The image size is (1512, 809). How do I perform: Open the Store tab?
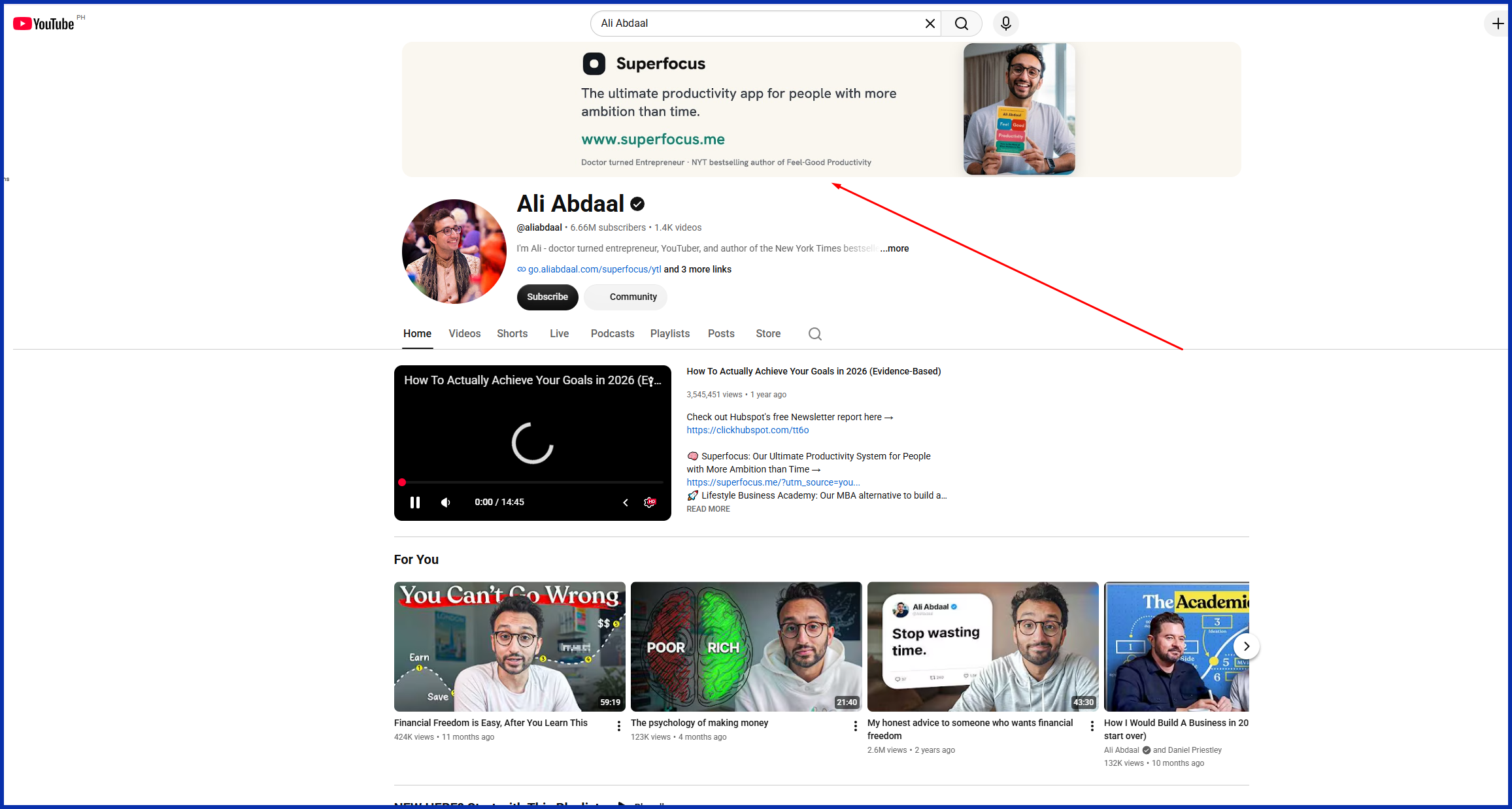(x=768, y=333)
